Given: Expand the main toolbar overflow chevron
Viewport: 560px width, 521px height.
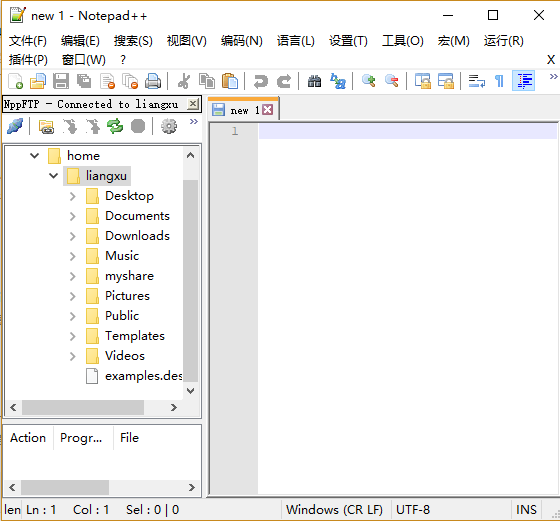Looking at the screenshot, I should tap(553, 76).
